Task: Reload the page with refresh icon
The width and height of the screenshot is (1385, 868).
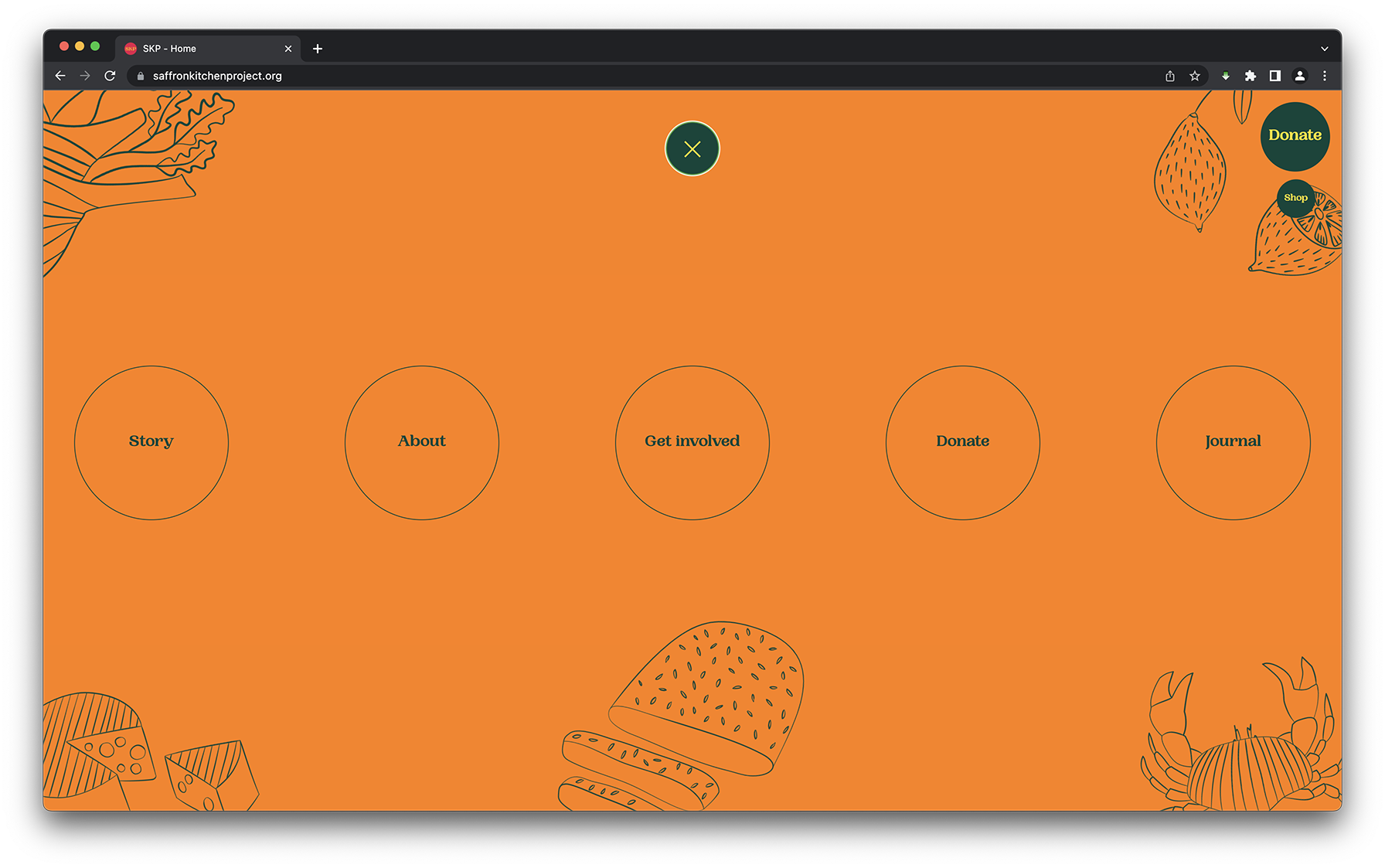Action: [x=110, y=76]
